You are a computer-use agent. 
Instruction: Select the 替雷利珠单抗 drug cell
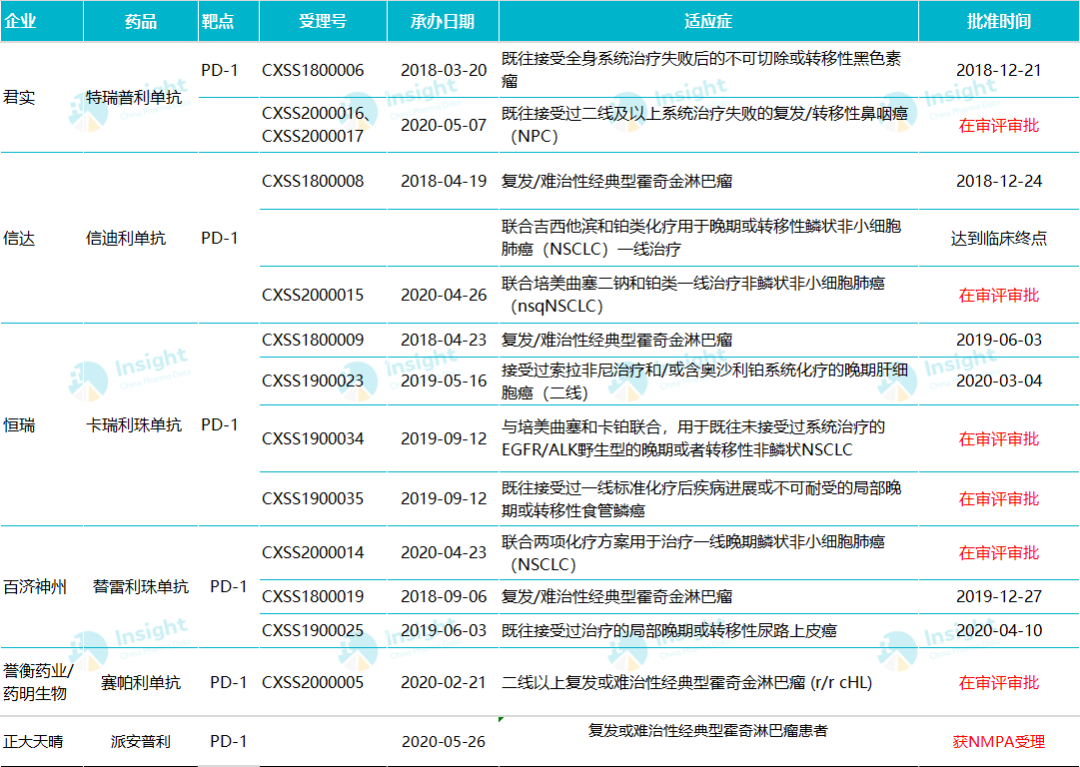click(141, 587)
